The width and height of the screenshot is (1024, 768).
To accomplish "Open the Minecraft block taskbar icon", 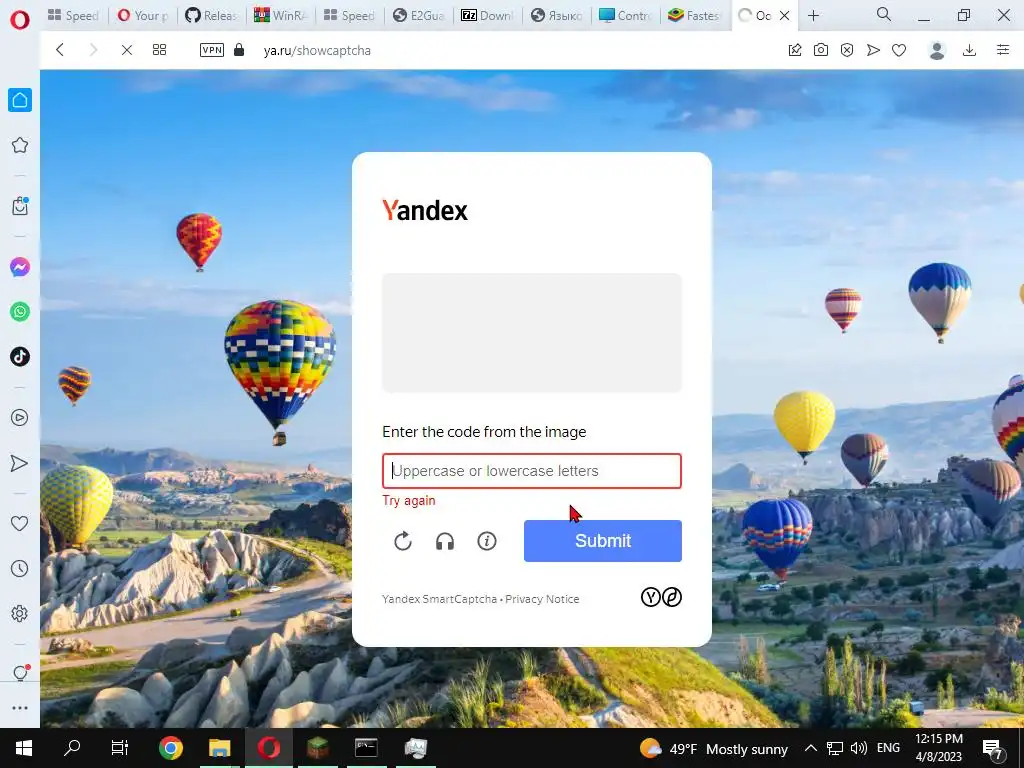I will click(x=317, y=748).
